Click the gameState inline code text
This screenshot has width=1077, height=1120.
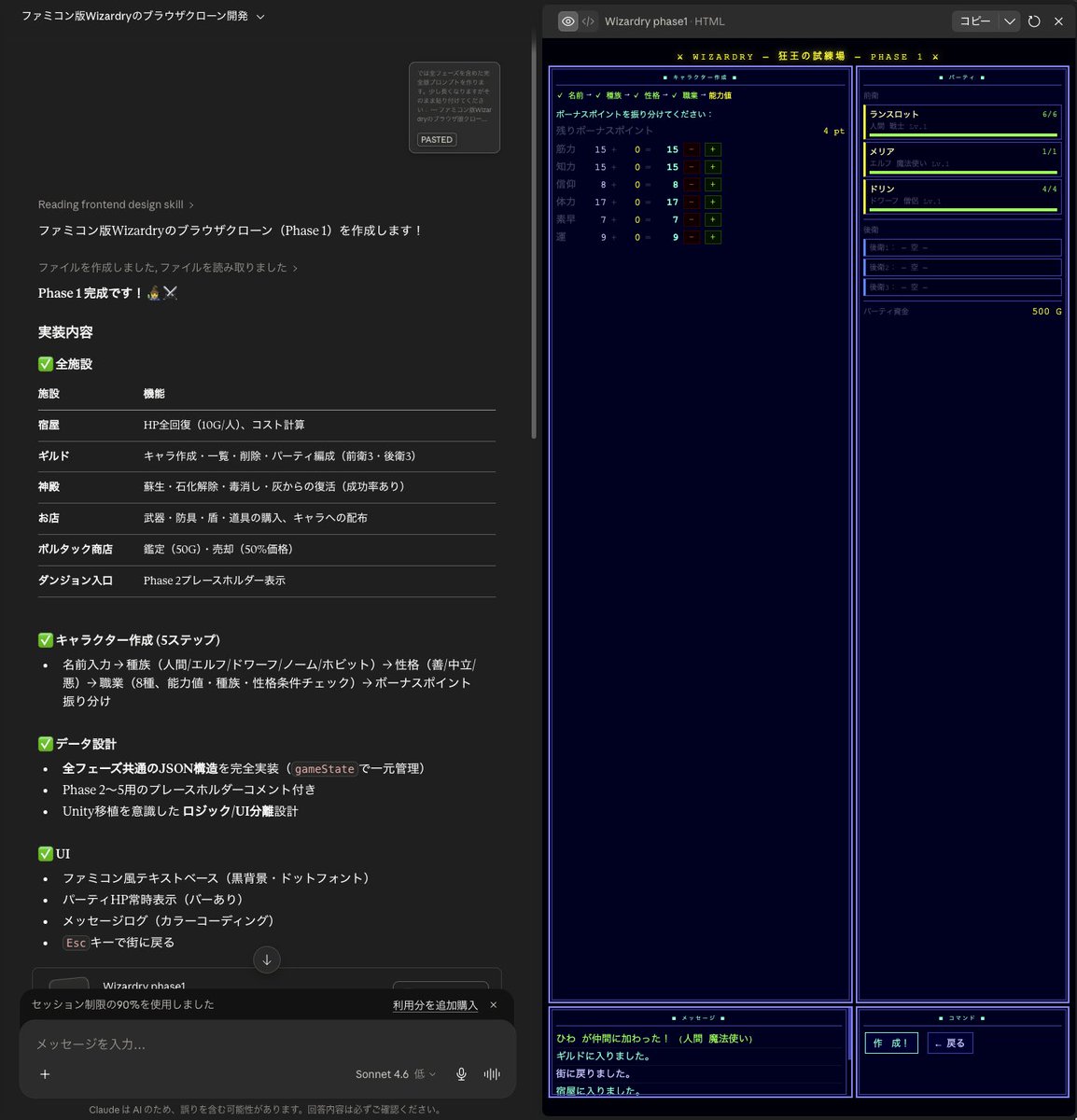pos(325,769)
